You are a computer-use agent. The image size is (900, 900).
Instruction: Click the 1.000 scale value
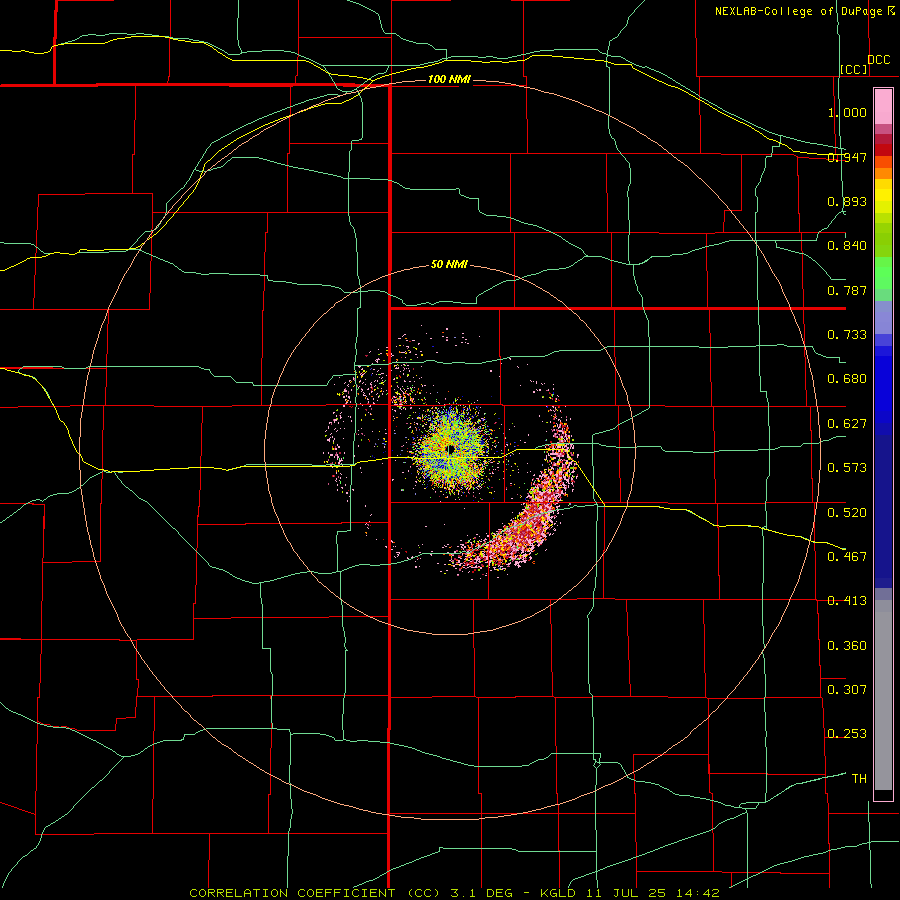(847, 112)
